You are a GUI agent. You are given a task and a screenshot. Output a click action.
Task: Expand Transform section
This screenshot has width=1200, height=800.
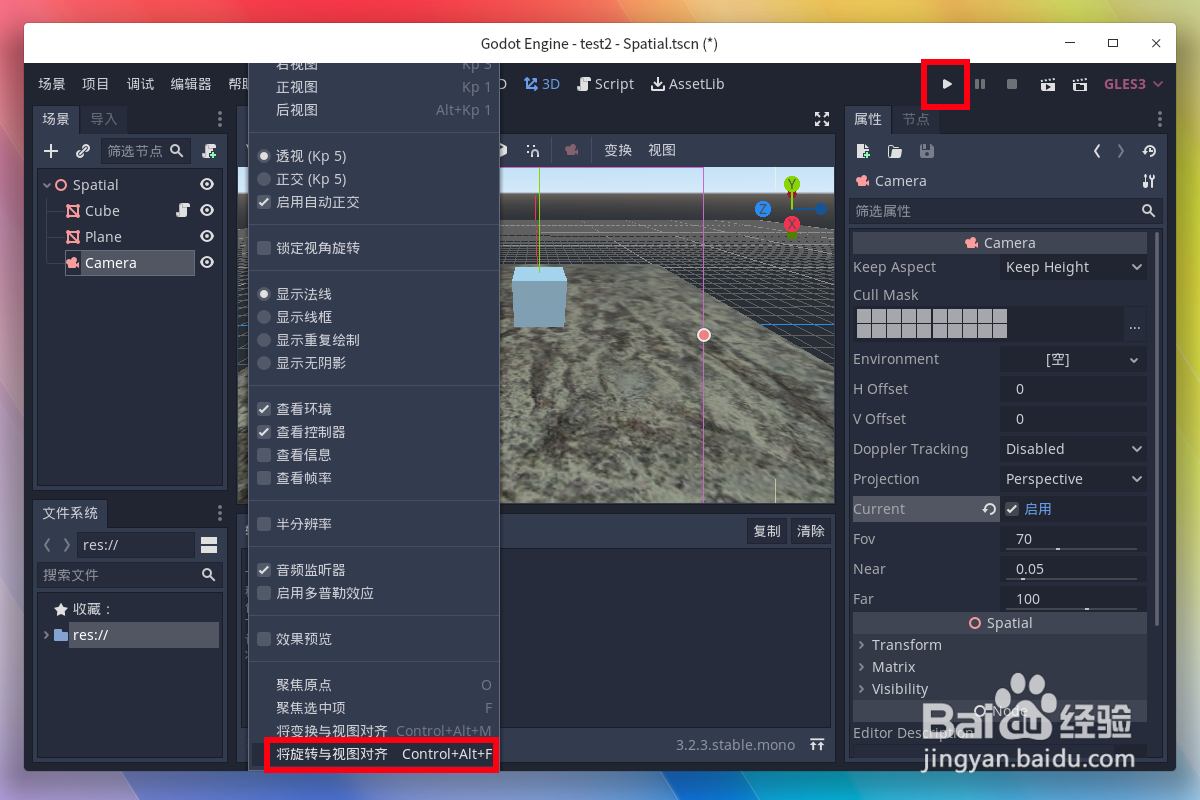(x=999, y=645)
